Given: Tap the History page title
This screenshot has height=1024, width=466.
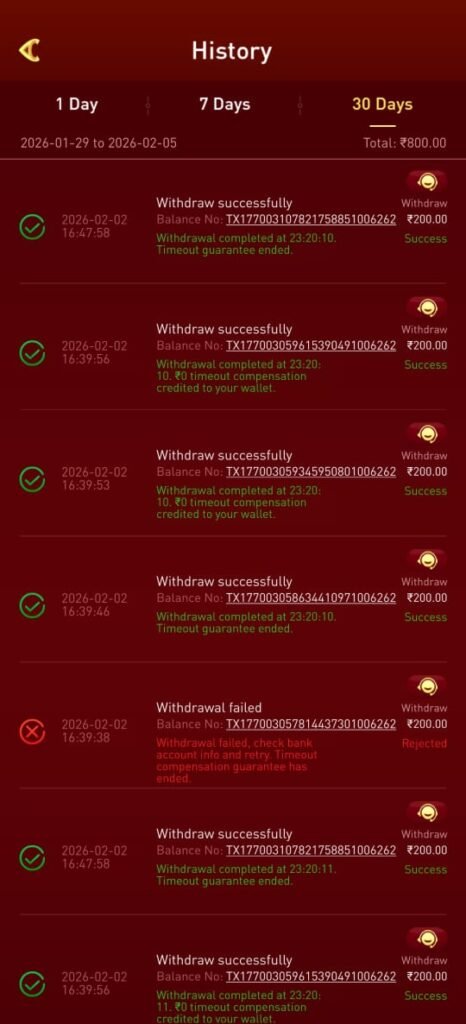Looking at the screenshot, I should pyautogui.click(x=232, y=51).
